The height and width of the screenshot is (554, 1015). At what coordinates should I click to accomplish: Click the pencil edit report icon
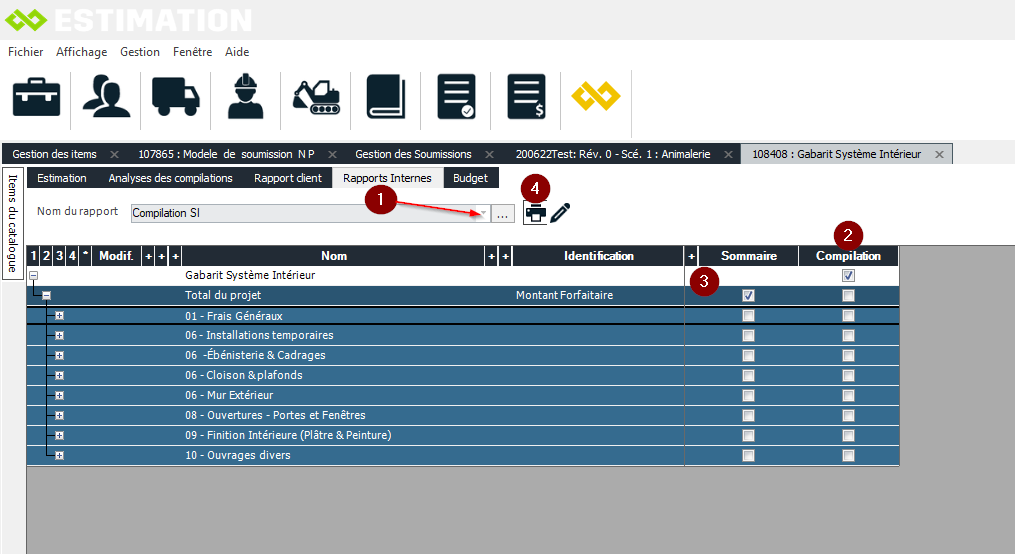(x=560, y=212)
